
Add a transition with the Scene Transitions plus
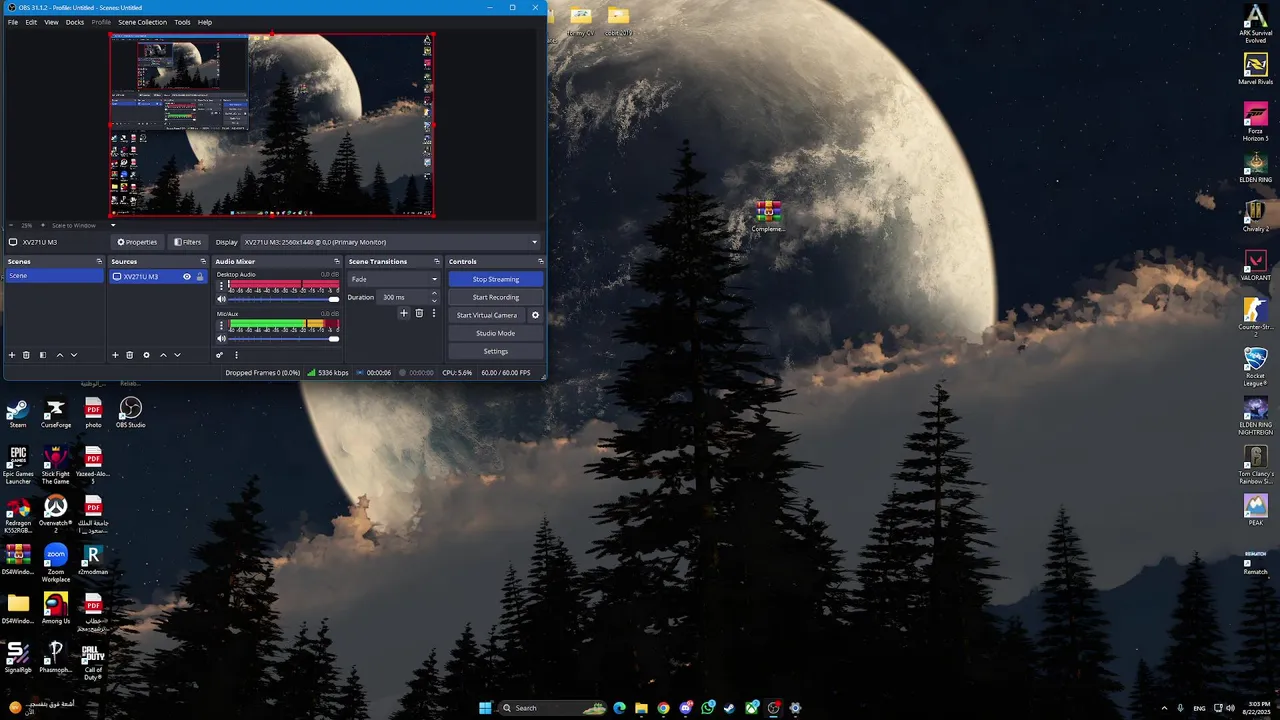pos(404,313)
